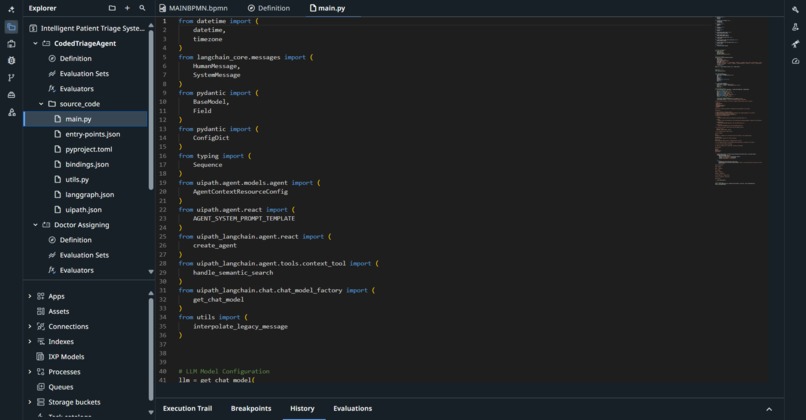
Task: Click the hierarchy nodes icon in the sidebar
Action: (11, 112)
